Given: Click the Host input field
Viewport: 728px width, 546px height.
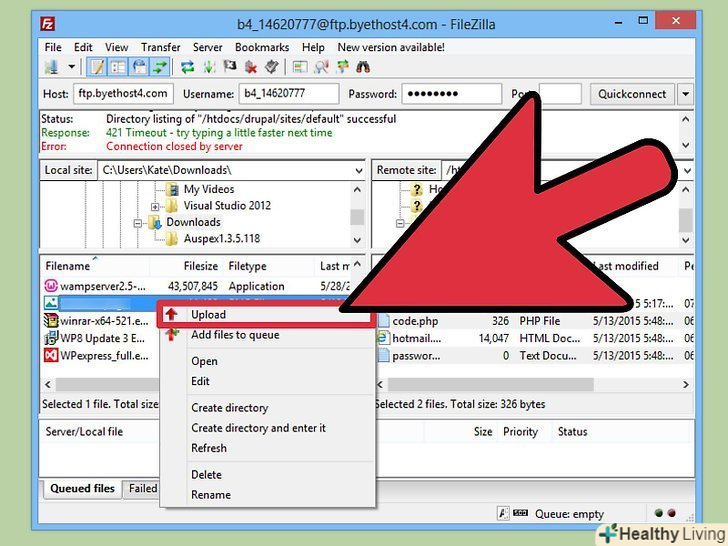Looking at the screenshot, I should (123, 94).
